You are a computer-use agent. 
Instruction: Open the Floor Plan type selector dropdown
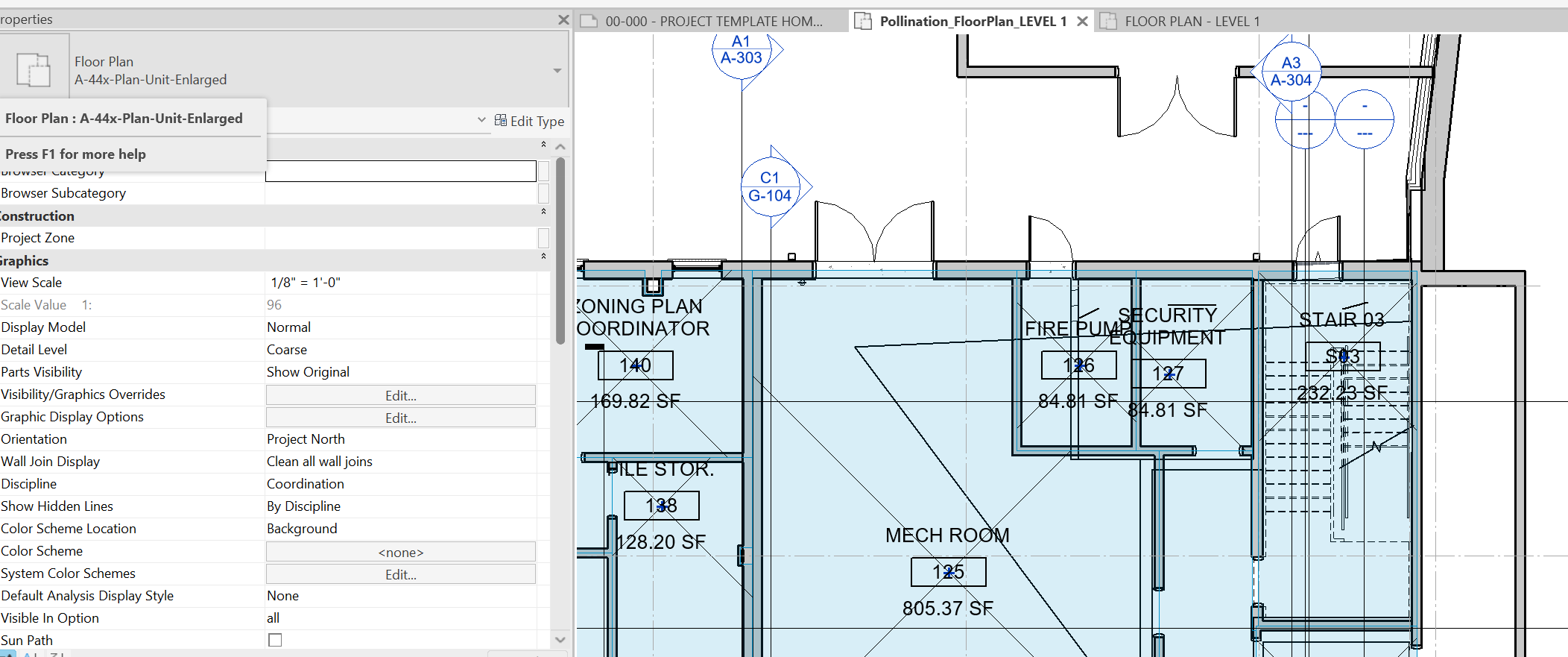click(x=557, y=71)
